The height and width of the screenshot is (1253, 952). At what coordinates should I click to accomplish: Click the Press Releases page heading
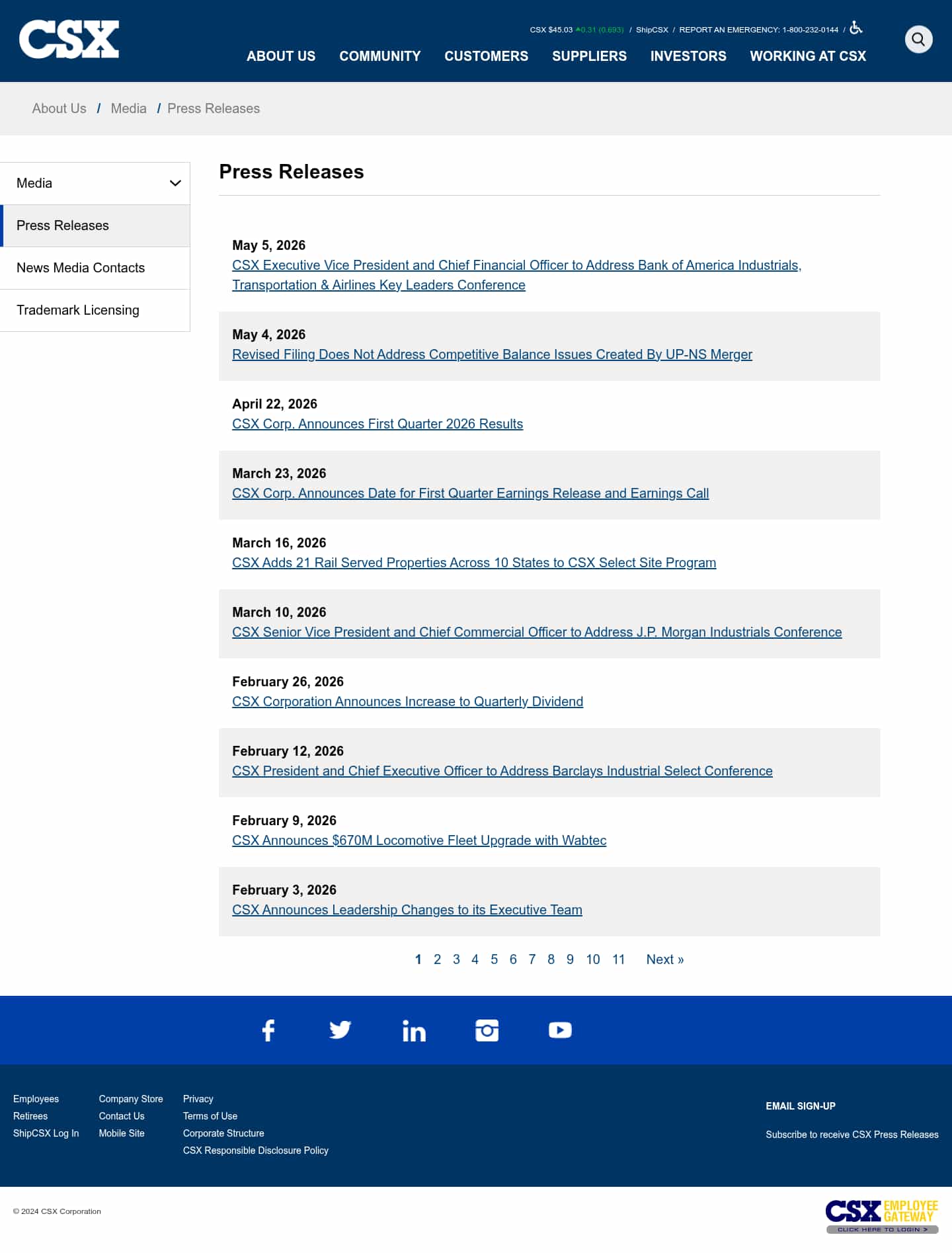click(x=292, y=172)
